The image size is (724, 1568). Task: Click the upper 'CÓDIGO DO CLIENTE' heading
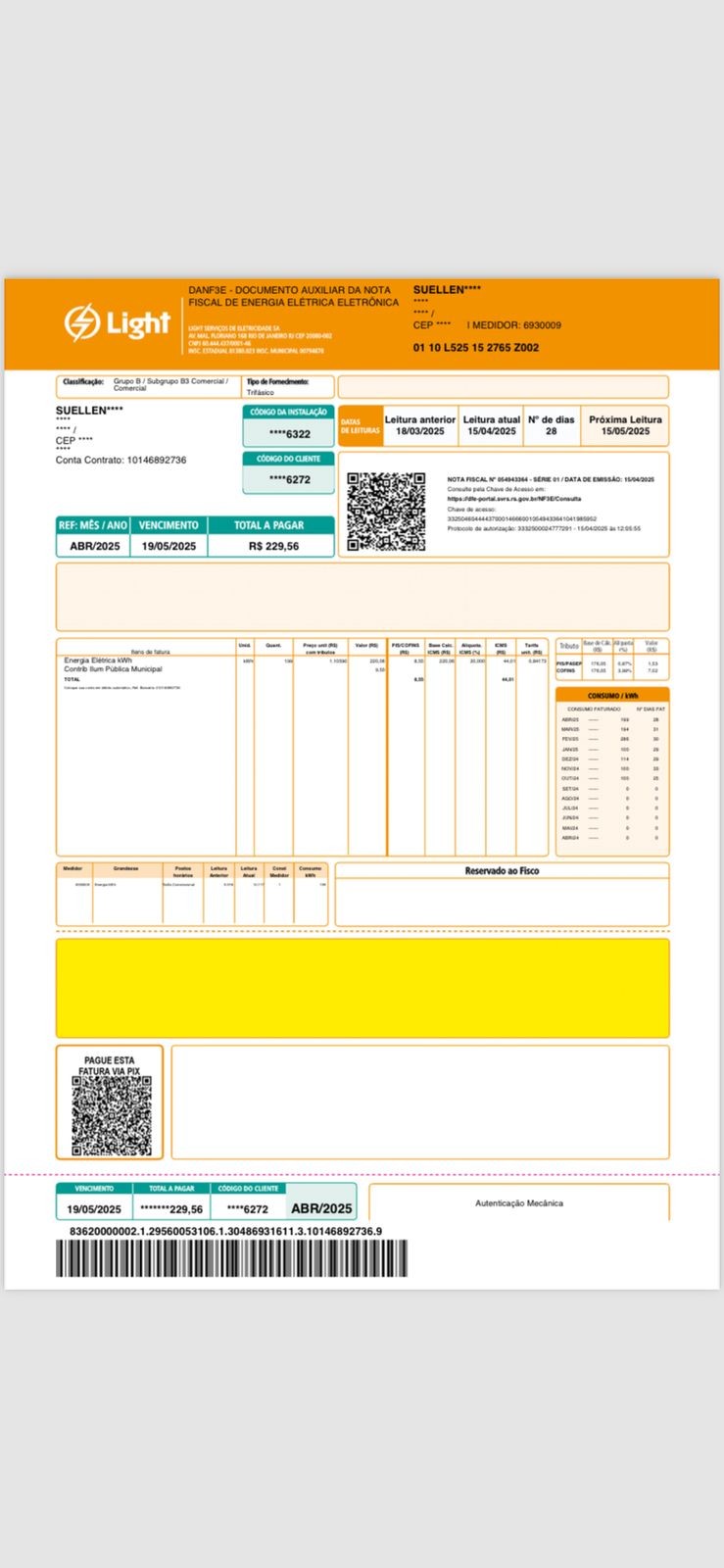click(289, 459)
